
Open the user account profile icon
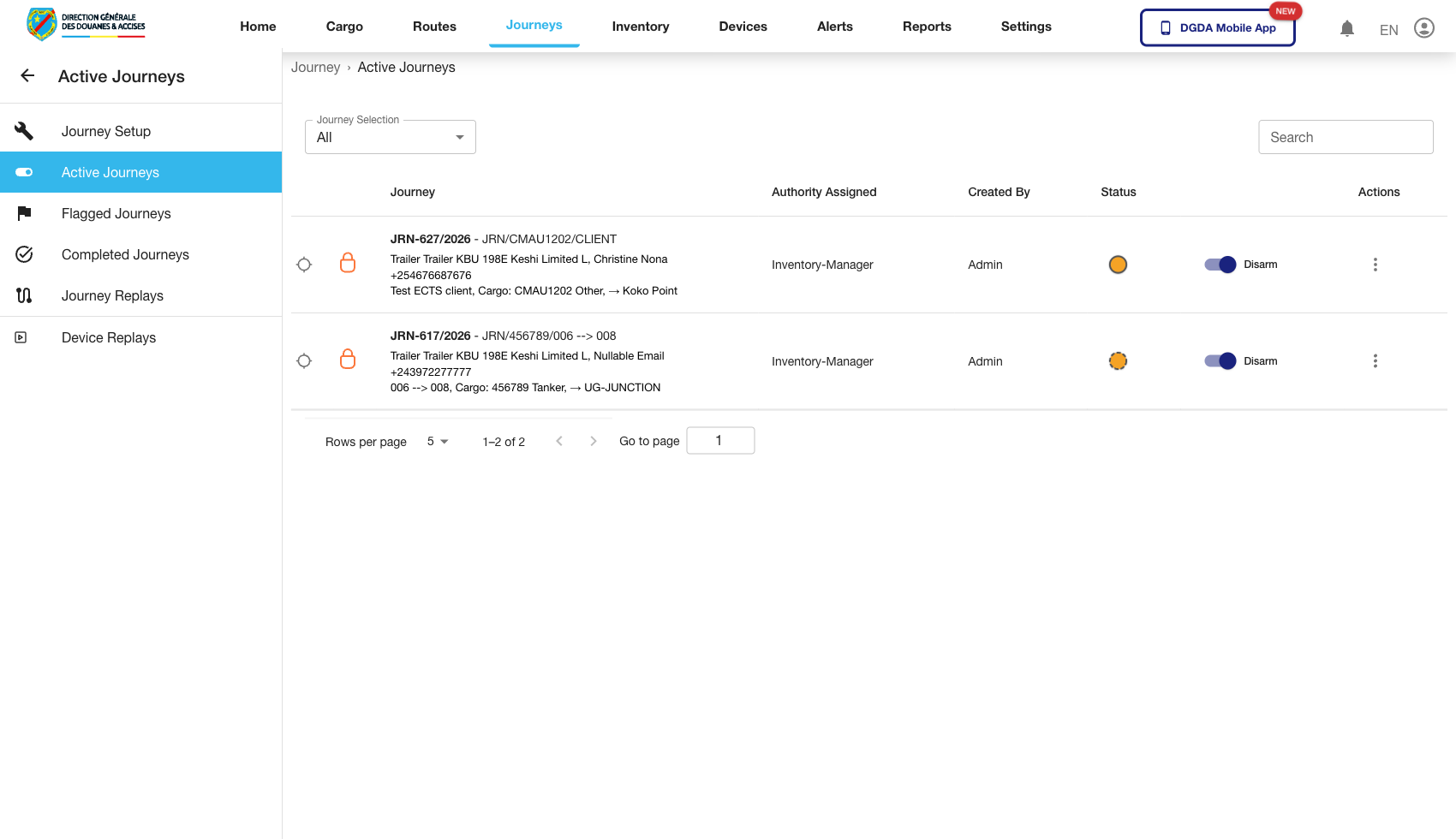click(x=1423, y=28)
